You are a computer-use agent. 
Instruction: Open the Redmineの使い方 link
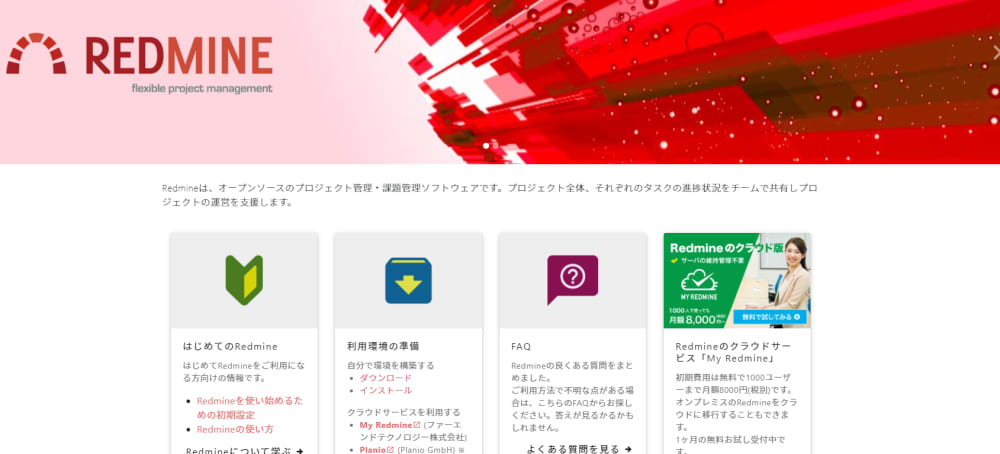coord(235,429)
